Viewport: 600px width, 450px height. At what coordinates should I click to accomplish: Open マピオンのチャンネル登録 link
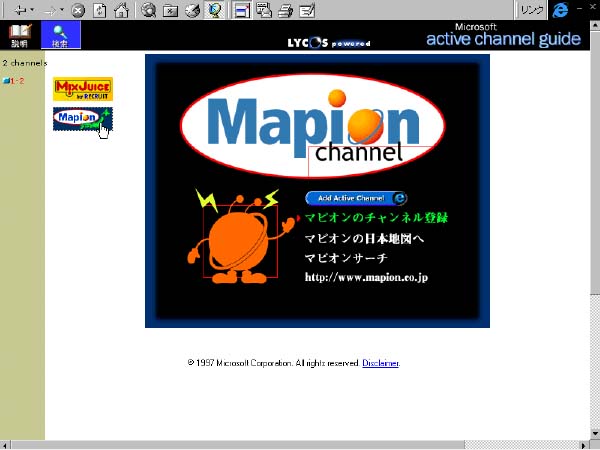(376, 218)
